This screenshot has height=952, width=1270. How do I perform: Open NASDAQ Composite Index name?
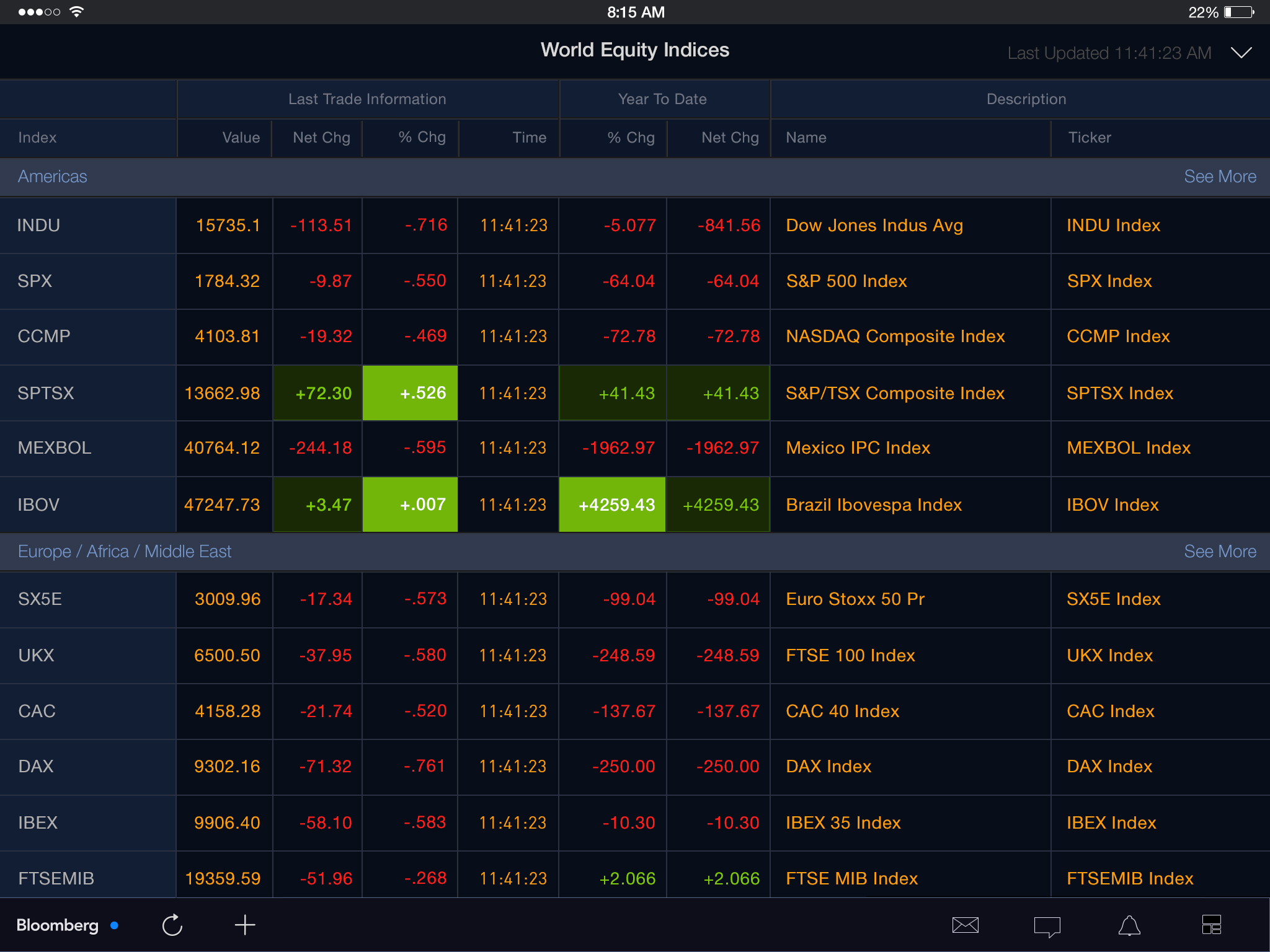click(x=895, y=337)
